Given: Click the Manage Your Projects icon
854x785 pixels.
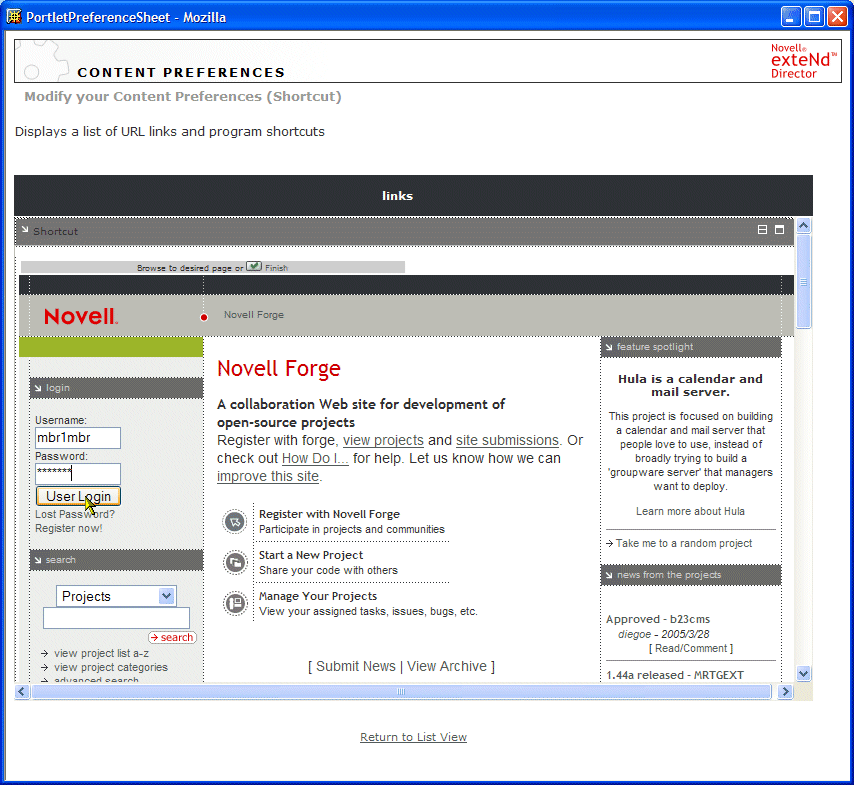Looking at the screenshot, I should [235, 604].
